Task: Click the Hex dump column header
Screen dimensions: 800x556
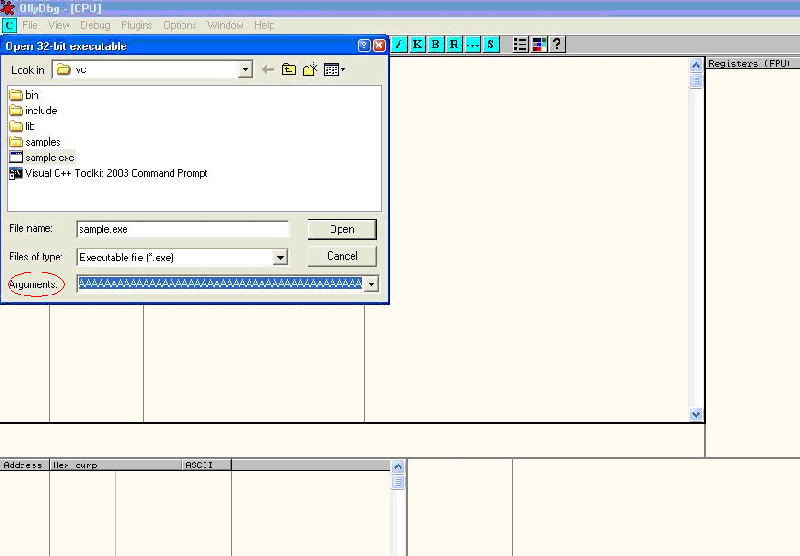Action: tap(116, 465)
